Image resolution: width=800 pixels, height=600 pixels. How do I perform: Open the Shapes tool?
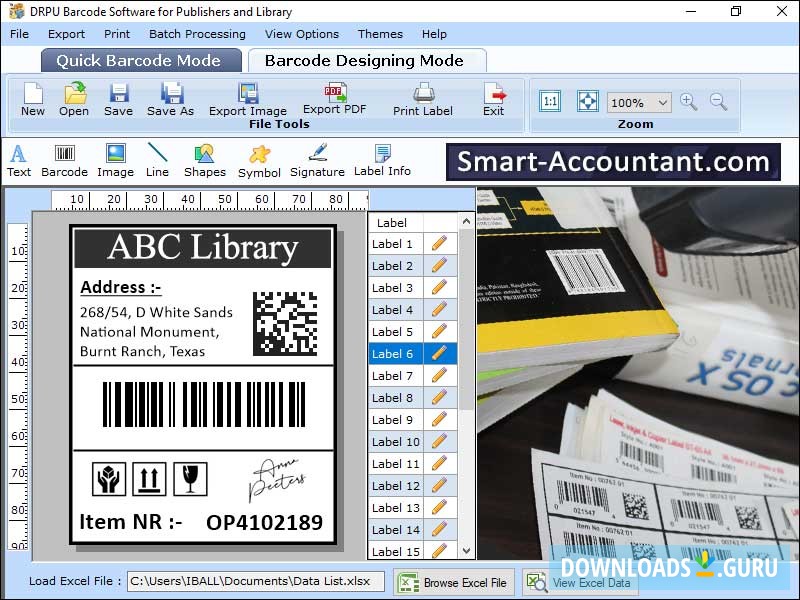[204, 160]
